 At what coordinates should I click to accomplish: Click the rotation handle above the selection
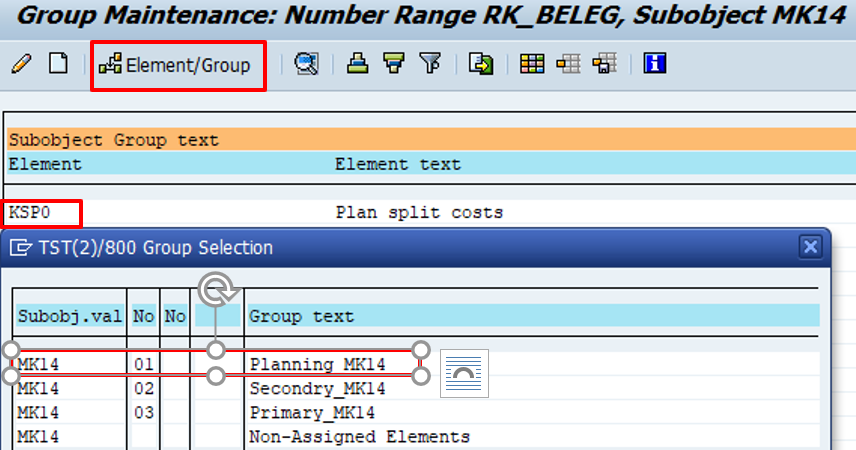[x=216, y=291]
